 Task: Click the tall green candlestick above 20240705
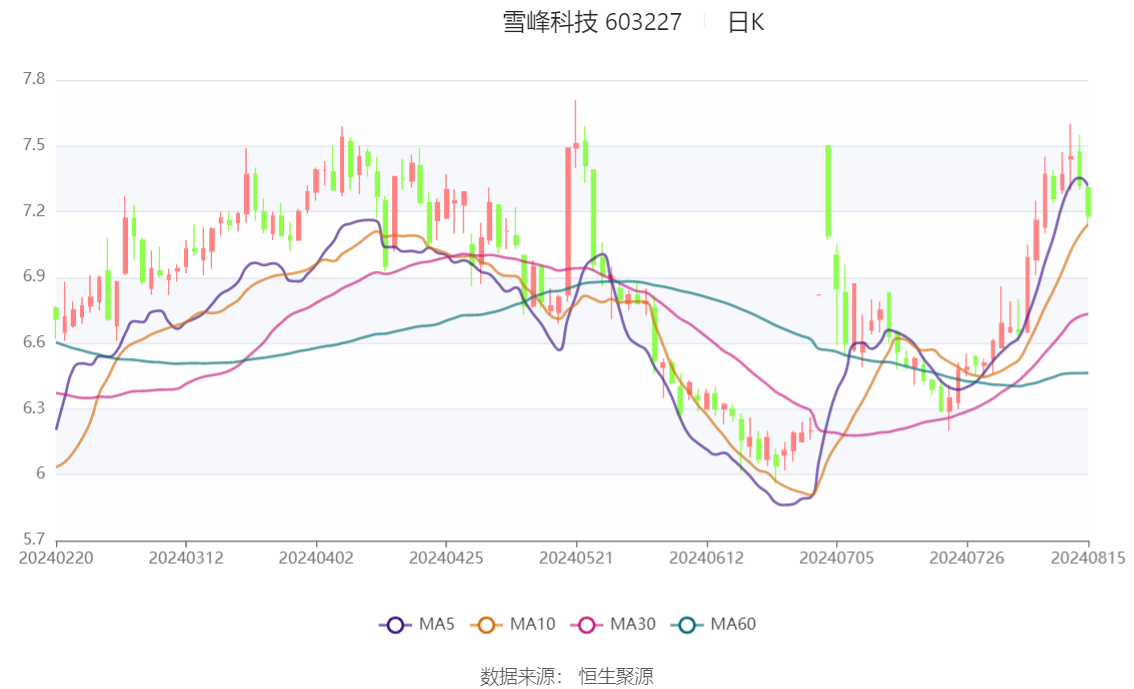[x=828, y=192]
